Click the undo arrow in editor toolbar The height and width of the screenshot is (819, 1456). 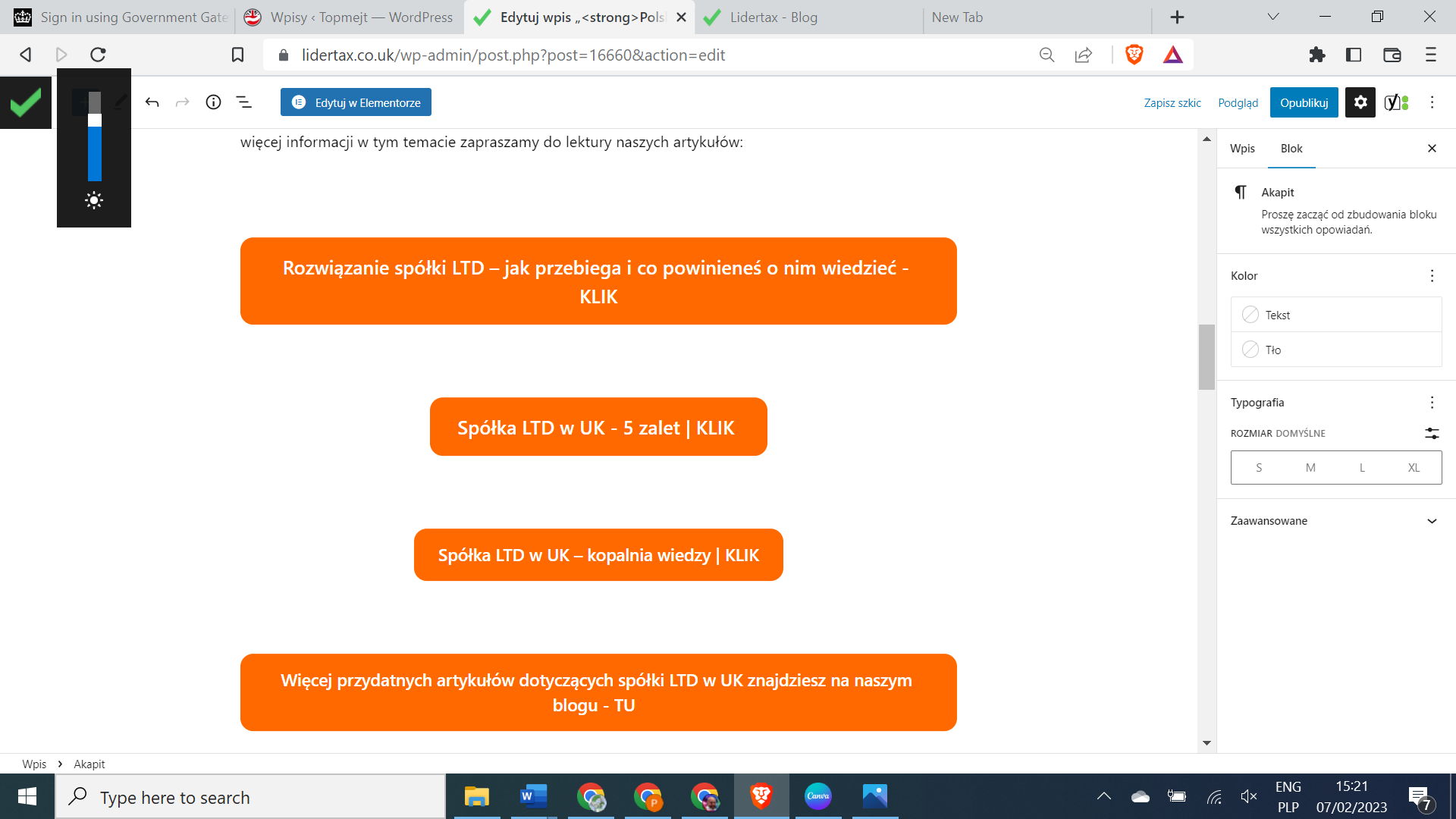[x=152, y=102]
